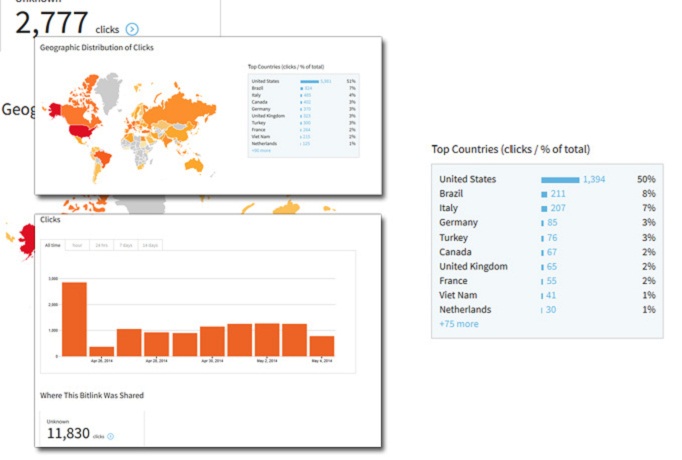Click the arrow icon beside 11,830 clicks
The width and height of the screenshot is (682, 460).
tap(110, 436)
